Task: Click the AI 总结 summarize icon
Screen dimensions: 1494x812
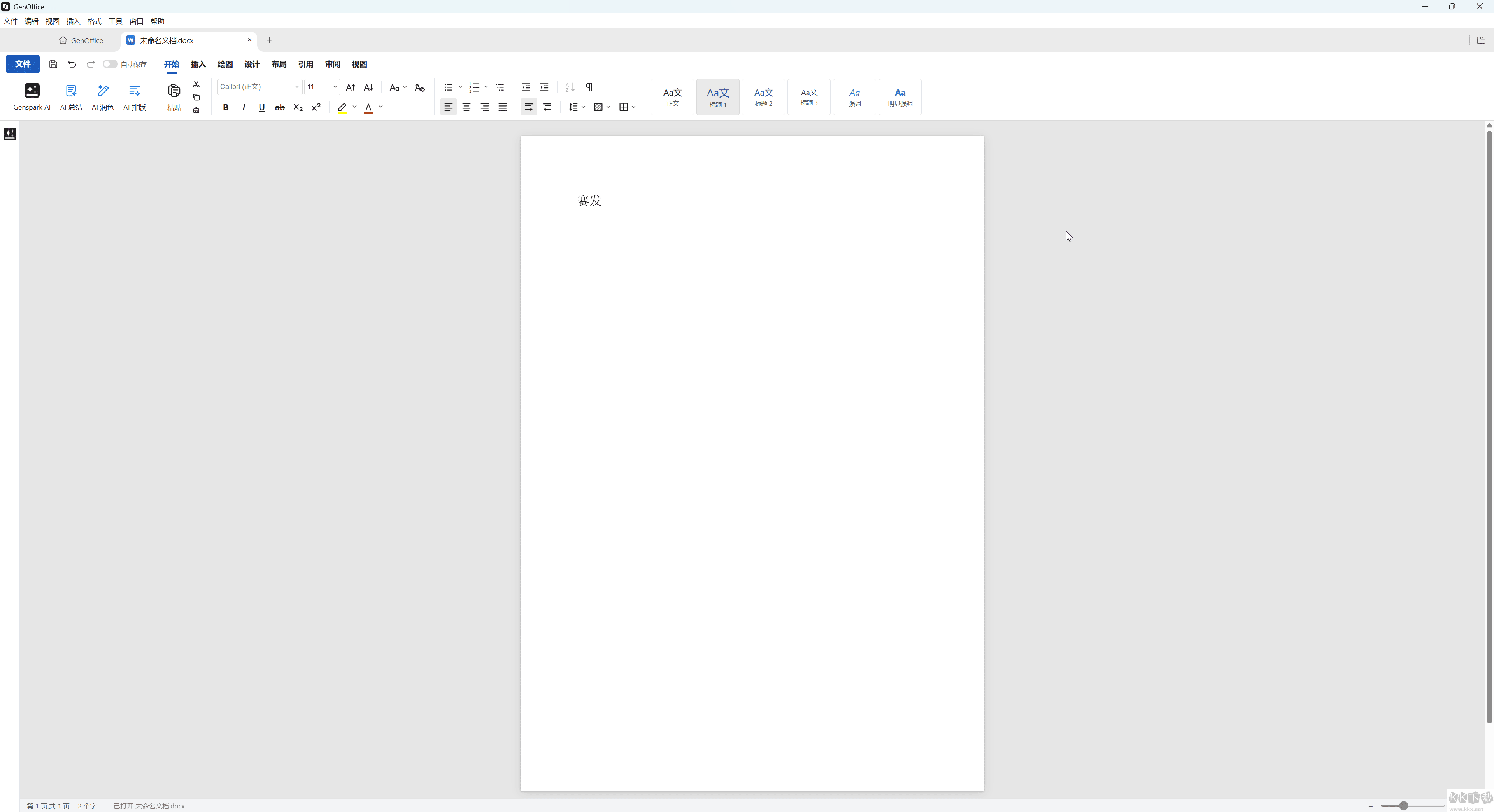Action: (71, 96)
